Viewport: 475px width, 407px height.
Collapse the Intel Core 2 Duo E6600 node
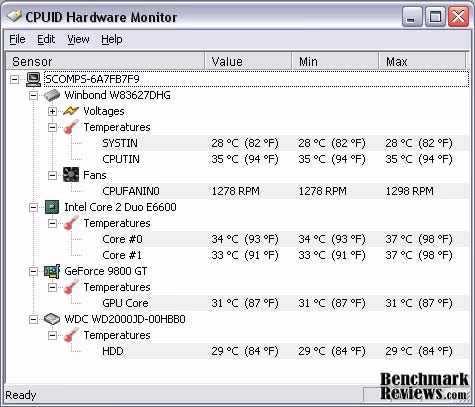(33, 207)
